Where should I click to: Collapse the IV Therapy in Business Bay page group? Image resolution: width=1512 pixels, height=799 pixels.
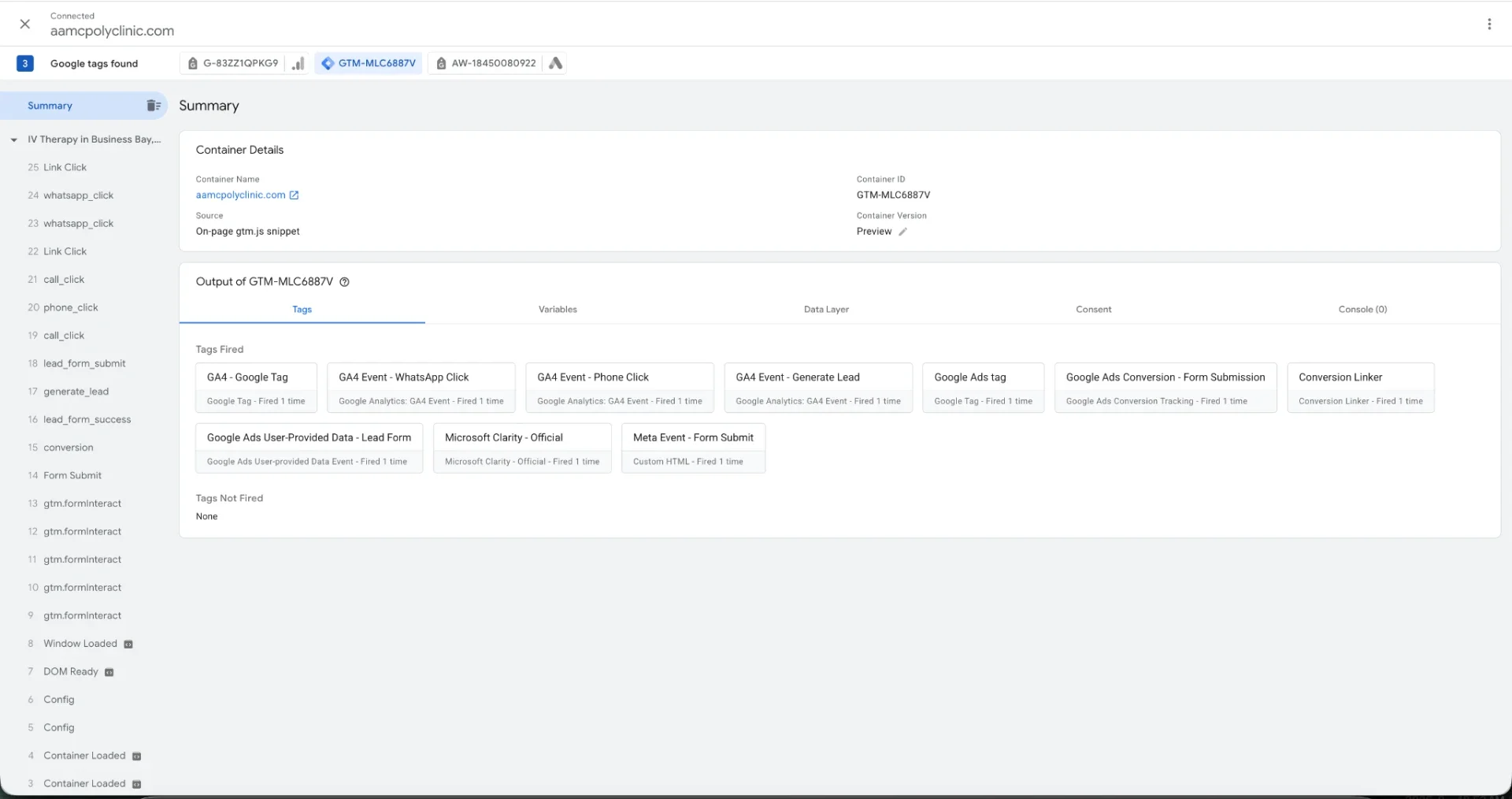pyautogui.click(x=14, y=140)
